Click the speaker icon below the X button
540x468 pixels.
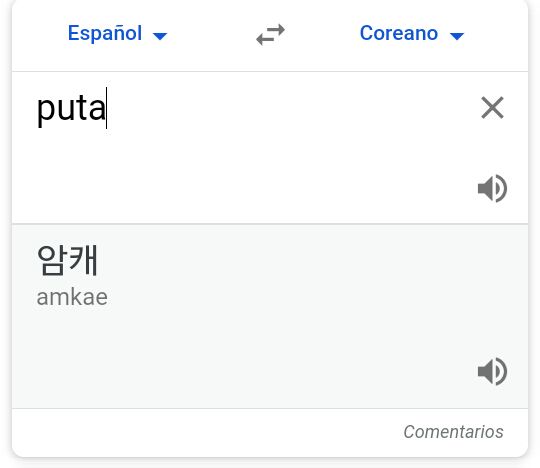[492, 188]
